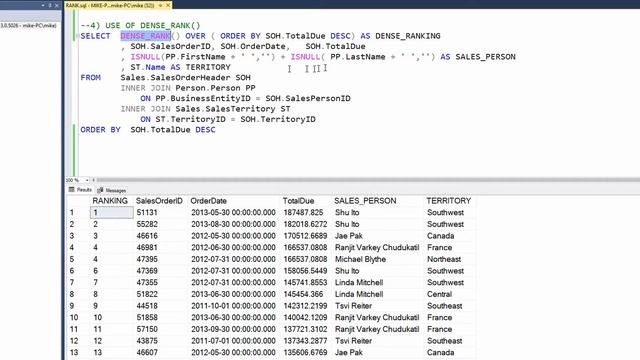Click the DENSE_RANKING alias in the query

(x=408, y=36)
